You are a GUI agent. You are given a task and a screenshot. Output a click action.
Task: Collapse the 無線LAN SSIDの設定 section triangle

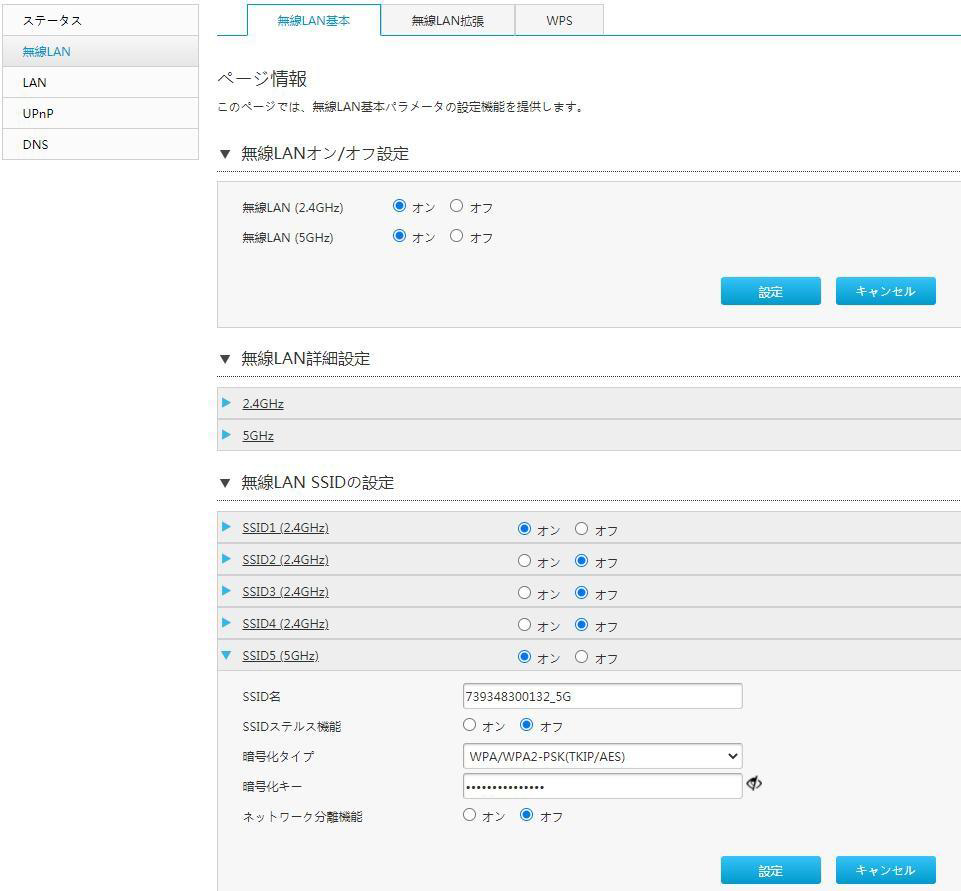coord(225,483)
